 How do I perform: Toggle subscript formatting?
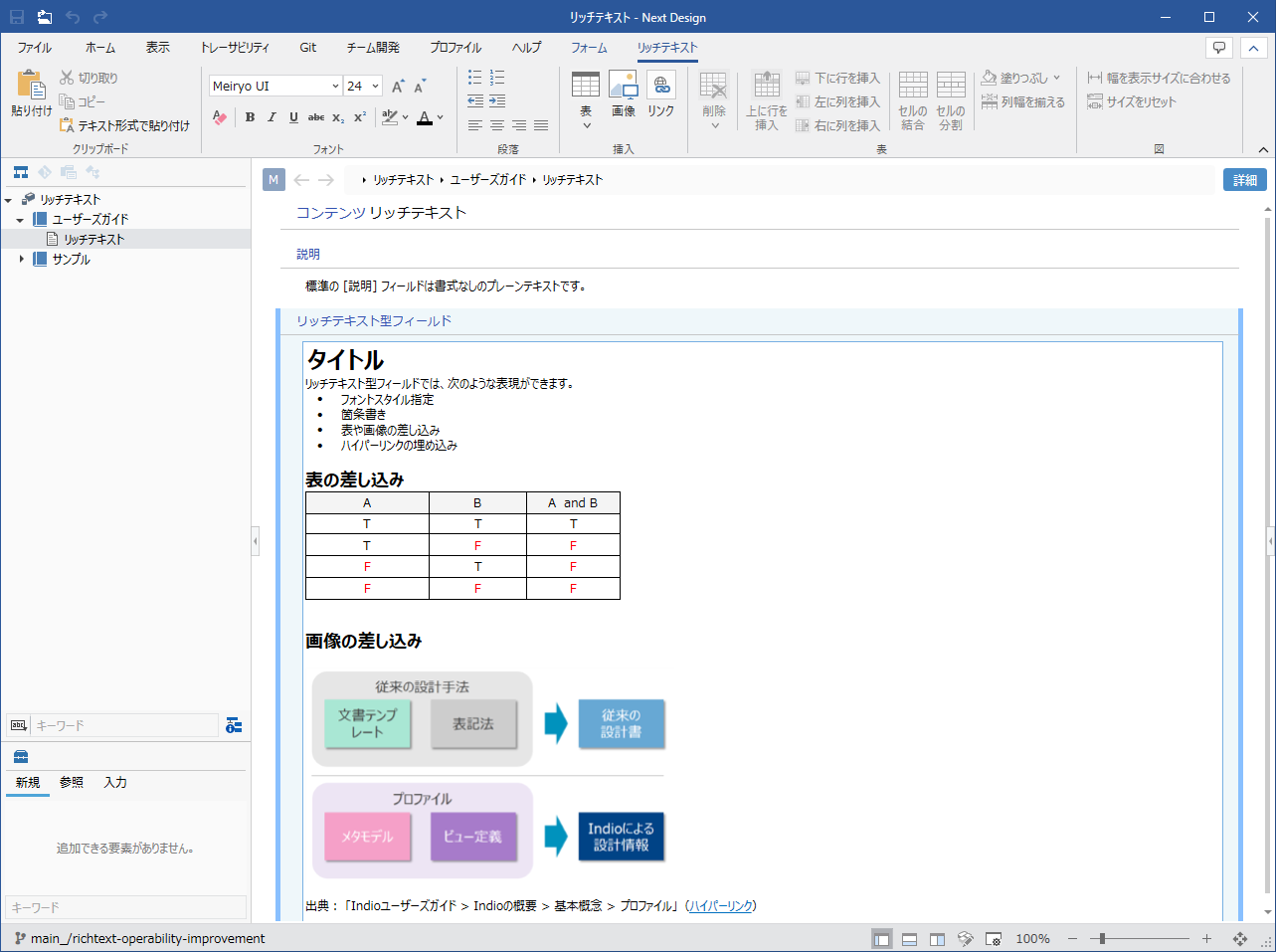coord(338,117)
